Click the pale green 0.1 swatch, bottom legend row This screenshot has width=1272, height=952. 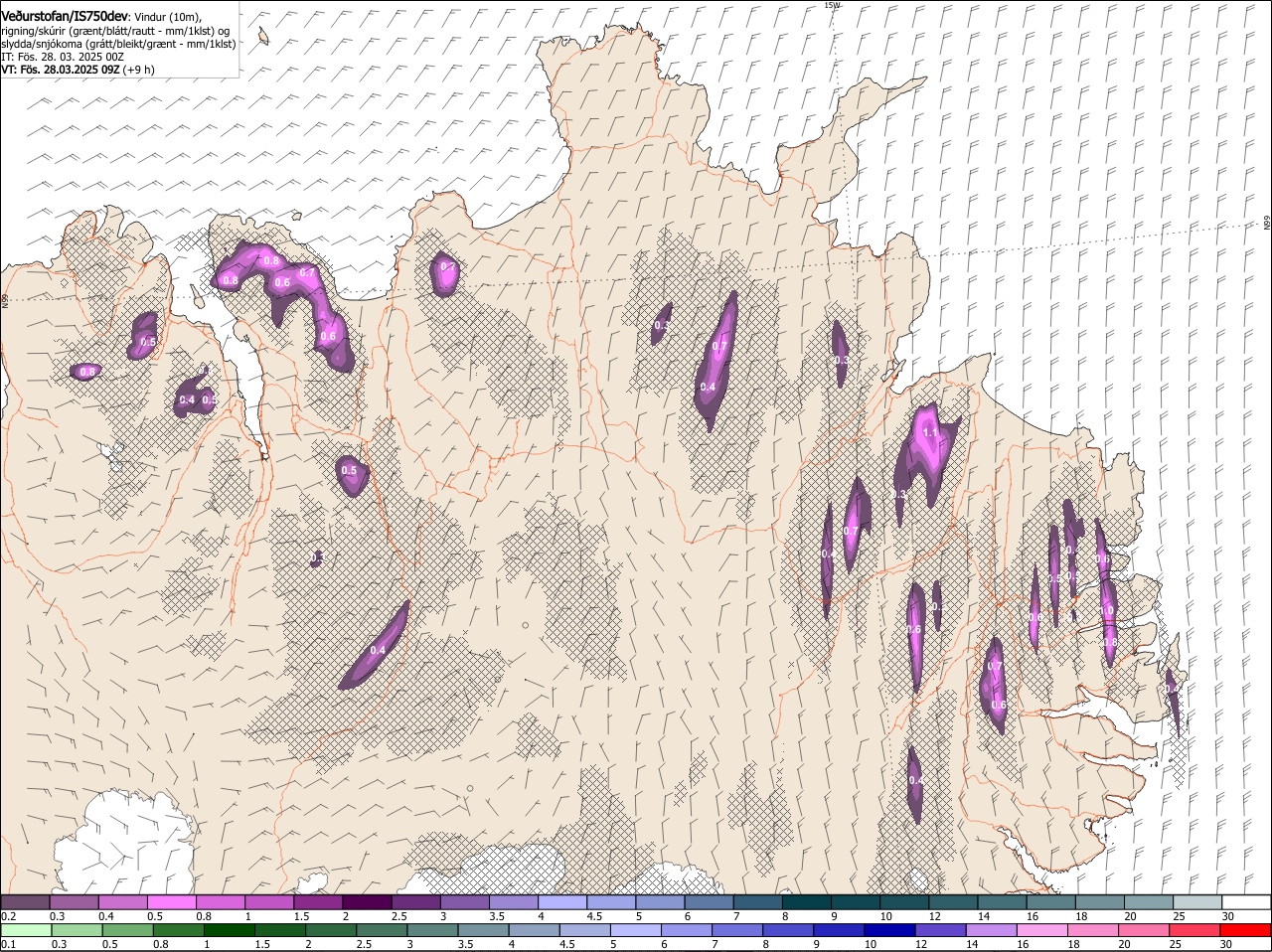tap(26, 930)
